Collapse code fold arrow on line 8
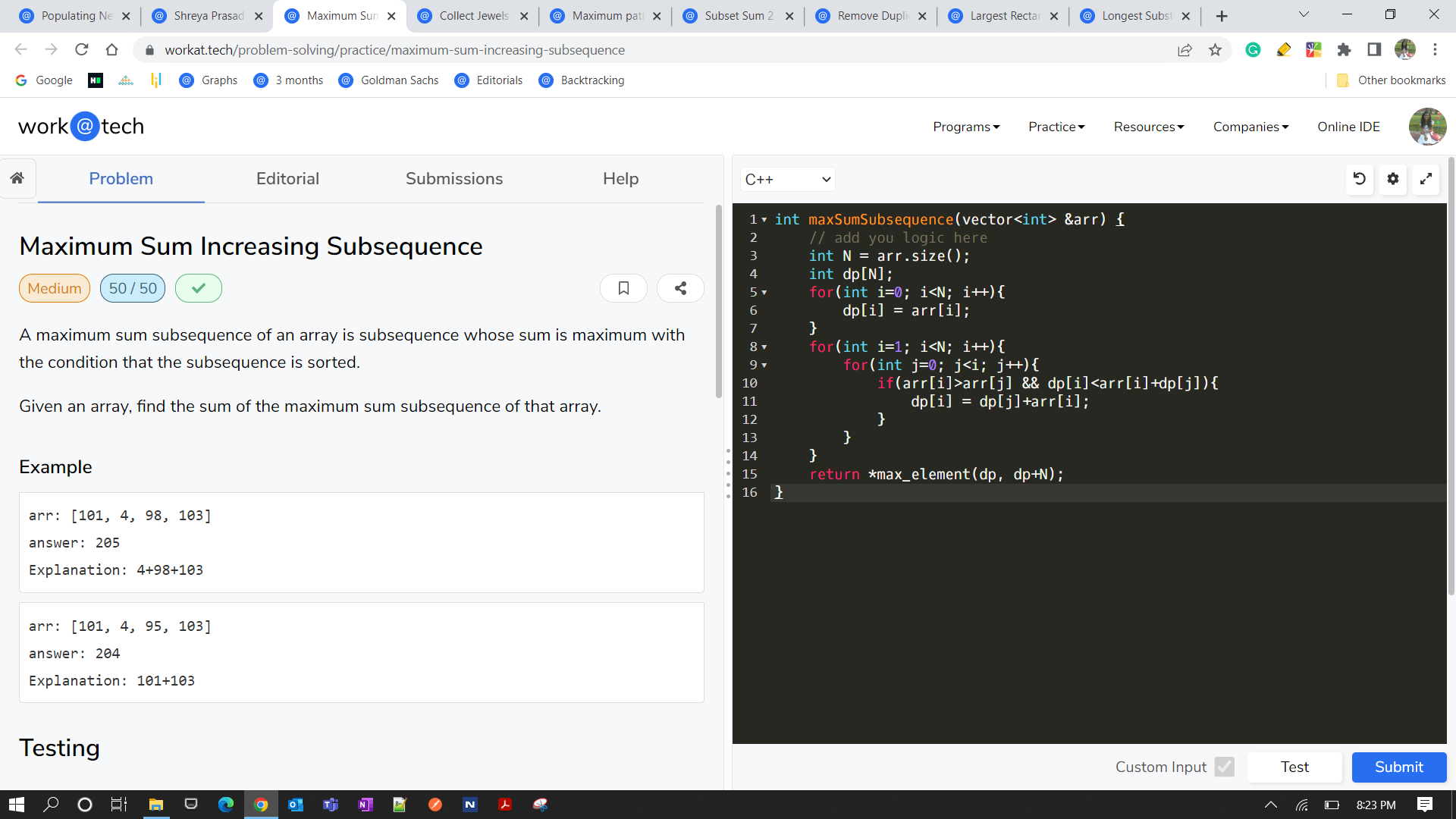Viewport: 1456px width, 819px height. (x=764, y=347)
